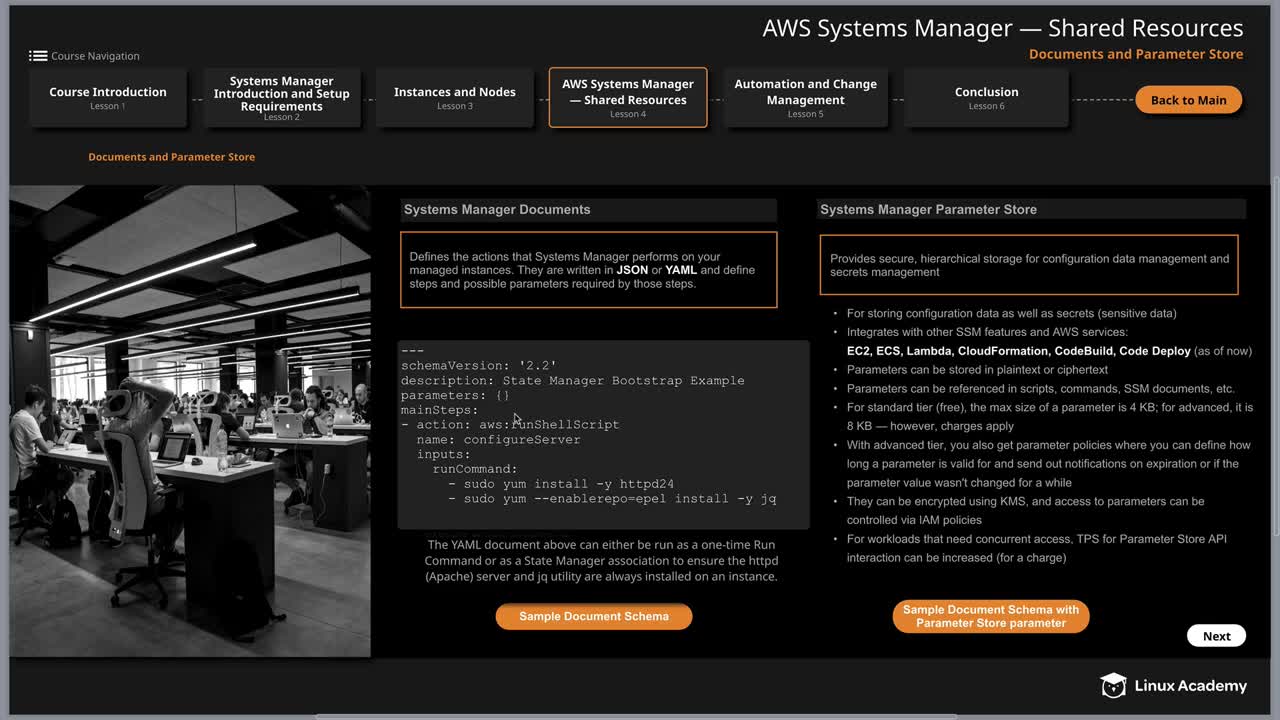Viewport: 1280px width, 720px height.
Task: Select the Shared Resources Lesson 4 tab
Action: pos(628,97)
